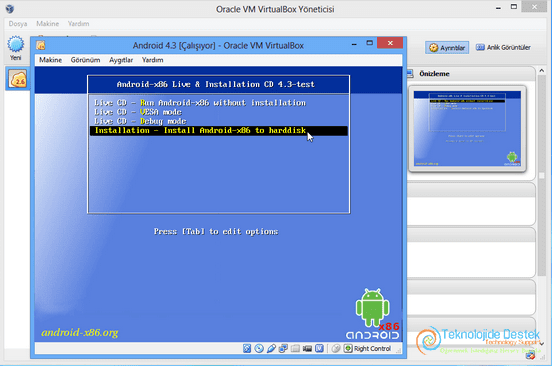Click the VM window title bar icon
The height and width of the screenshot is (366, 552).
41,45
